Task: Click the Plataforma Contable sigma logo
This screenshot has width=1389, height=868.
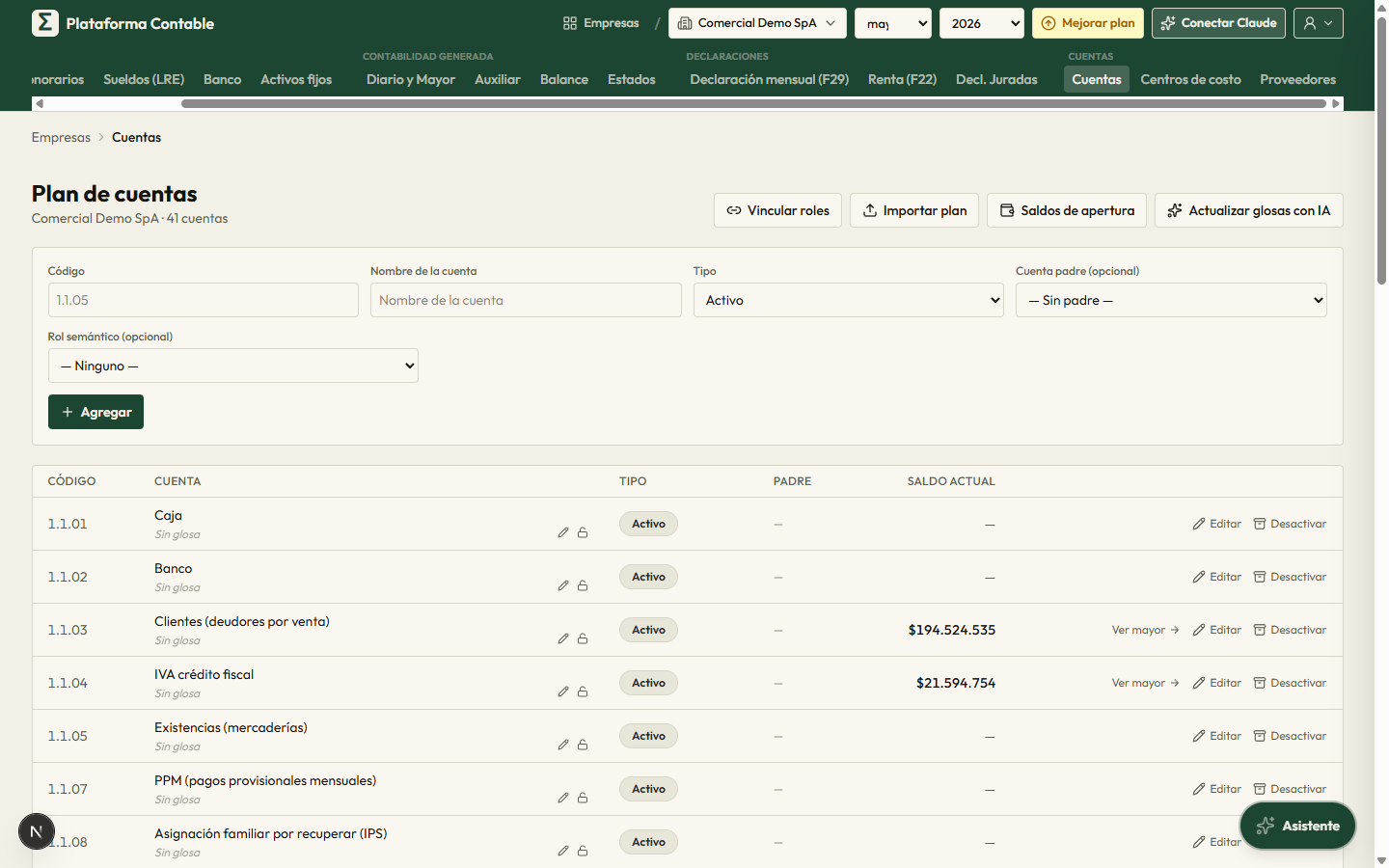Action: (44, 23)
